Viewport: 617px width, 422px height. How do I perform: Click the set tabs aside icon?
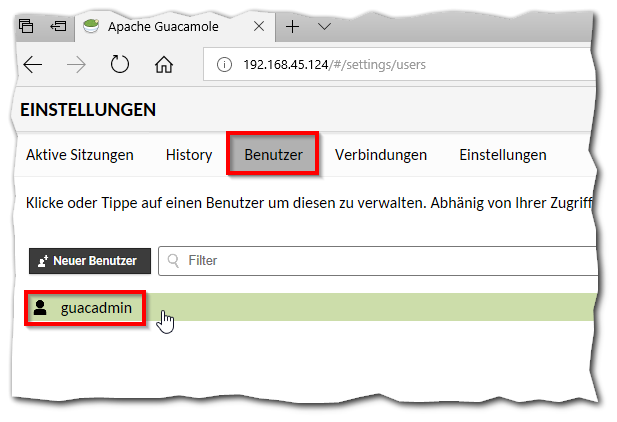[59, 26]
